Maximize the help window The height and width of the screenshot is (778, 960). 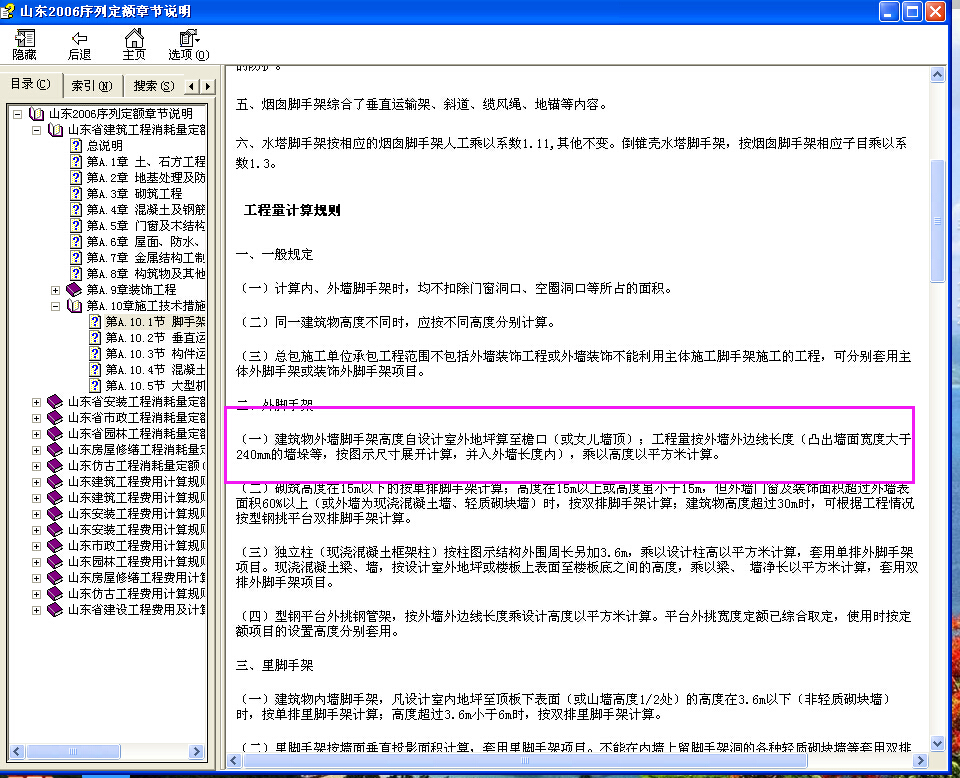[x=912, y=11]
